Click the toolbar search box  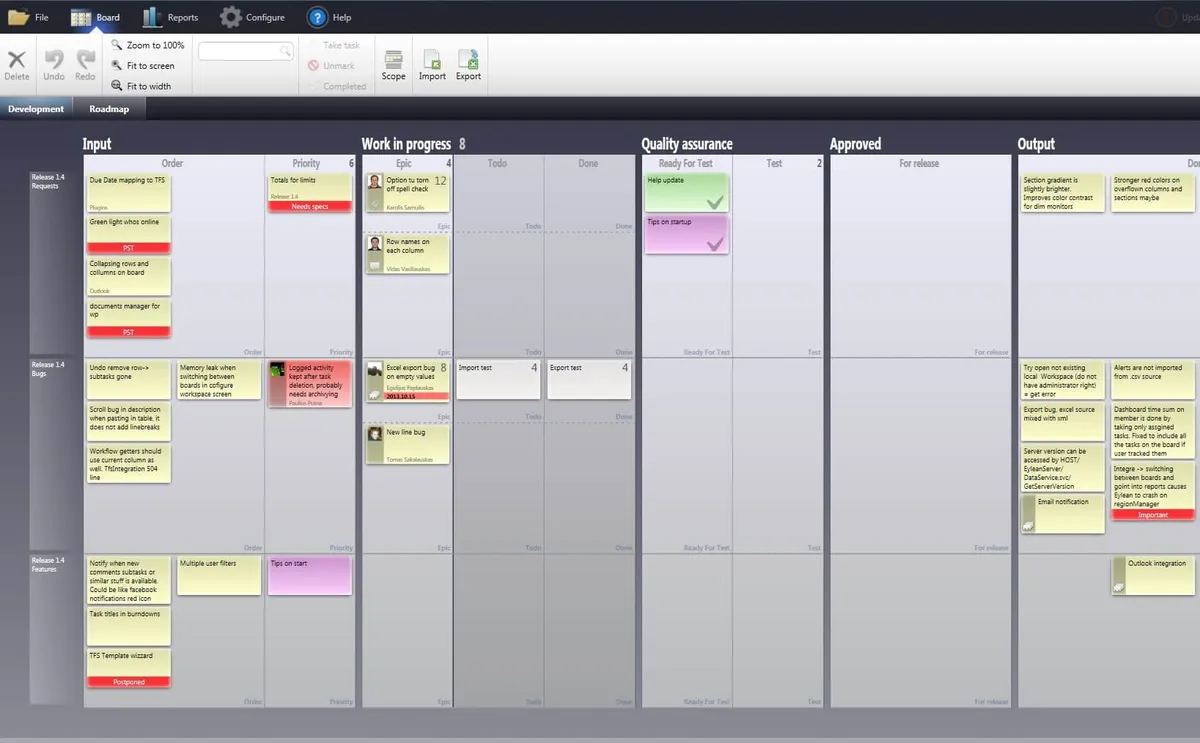pos(246,51)
